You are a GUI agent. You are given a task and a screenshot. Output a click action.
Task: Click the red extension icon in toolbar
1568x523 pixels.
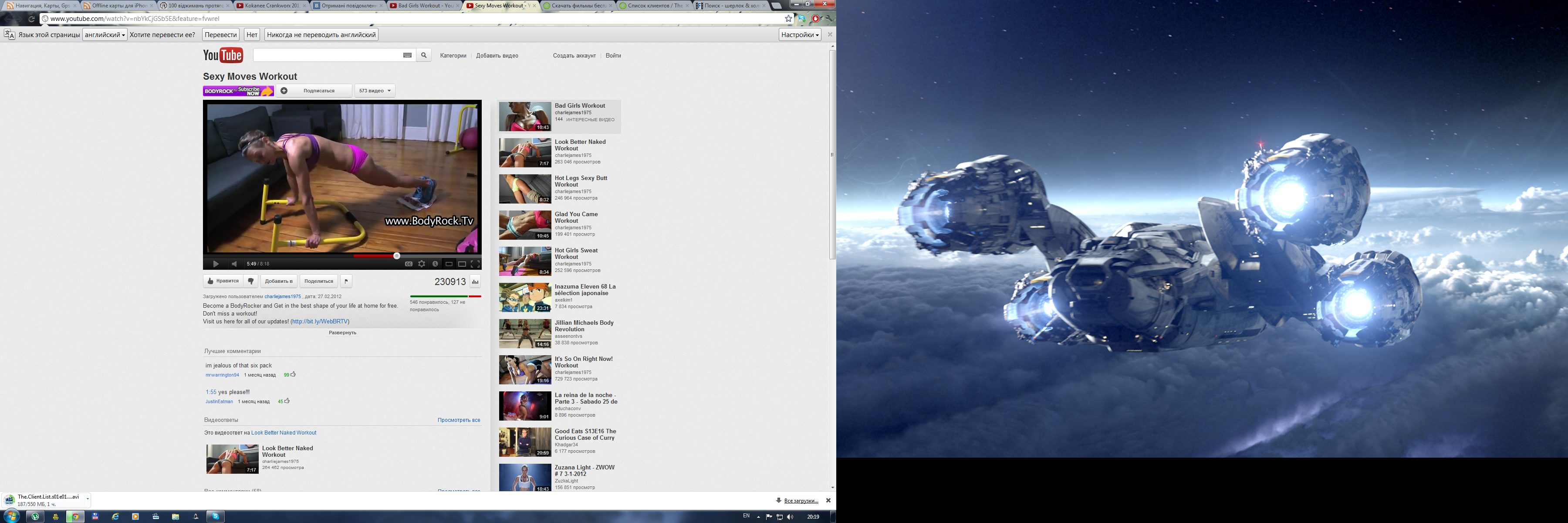(x=816, y=18)
